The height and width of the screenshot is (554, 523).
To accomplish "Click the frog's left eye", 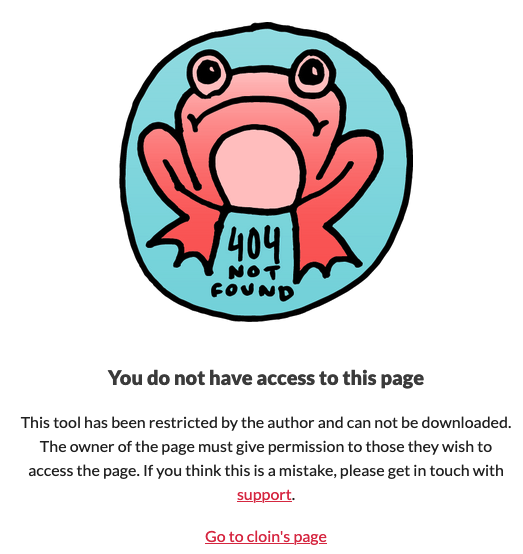I will coord(208,73).
